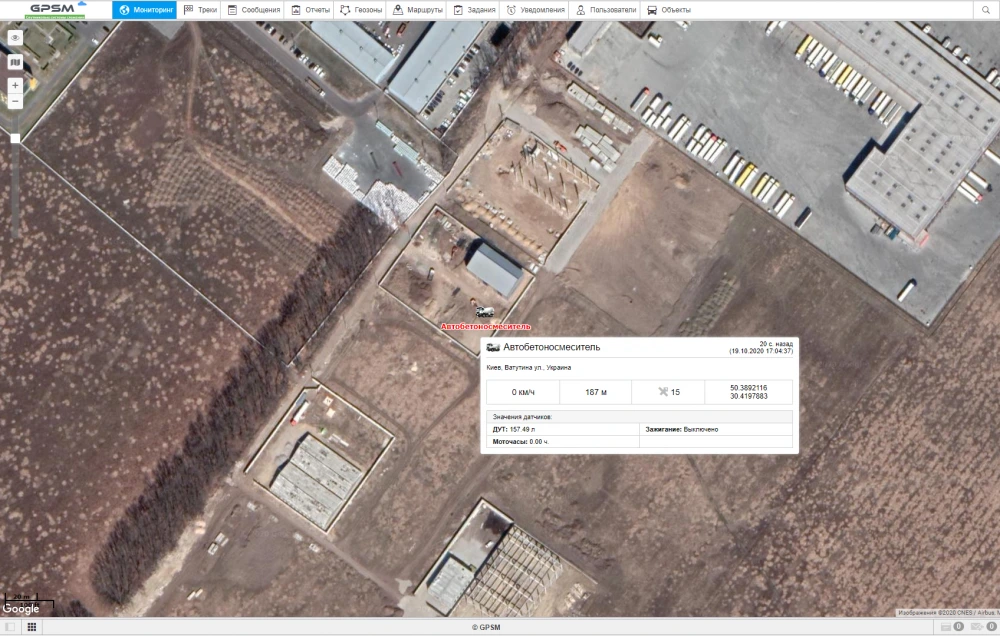This screenshot has height=638, width=1000.
Task: Open the Мониторинг tab
Action: (144, 10)
